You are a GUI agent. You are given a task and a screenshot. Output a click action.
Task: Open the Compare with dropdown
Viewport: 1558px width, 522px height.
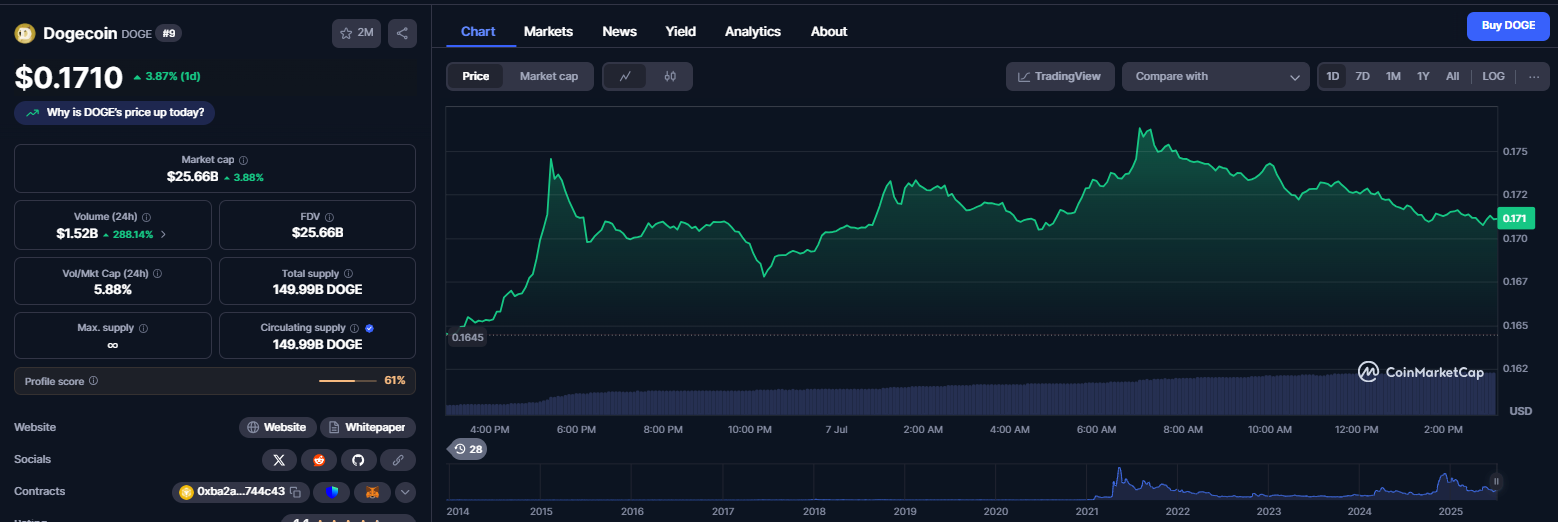(x=1216, y=76)
